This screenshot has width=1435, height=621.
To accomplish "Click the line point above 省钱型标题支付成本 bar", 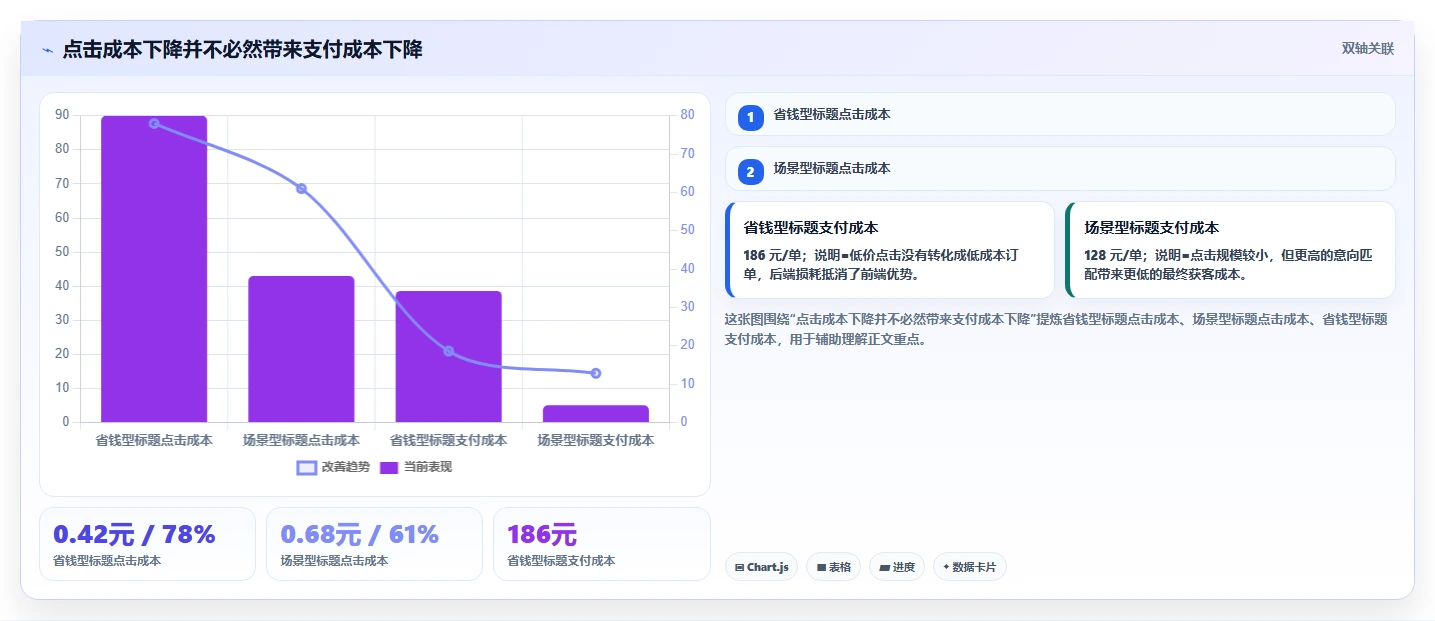I will 448,351.
